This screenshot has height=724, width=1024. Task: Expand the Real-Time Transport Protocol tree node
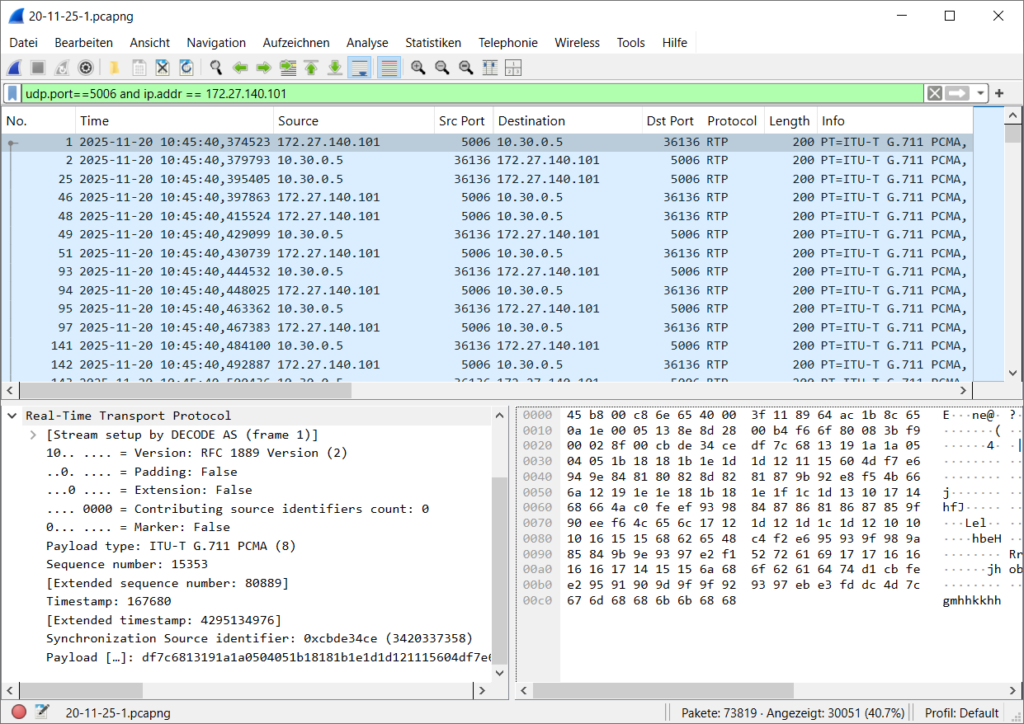click(11, 415)
